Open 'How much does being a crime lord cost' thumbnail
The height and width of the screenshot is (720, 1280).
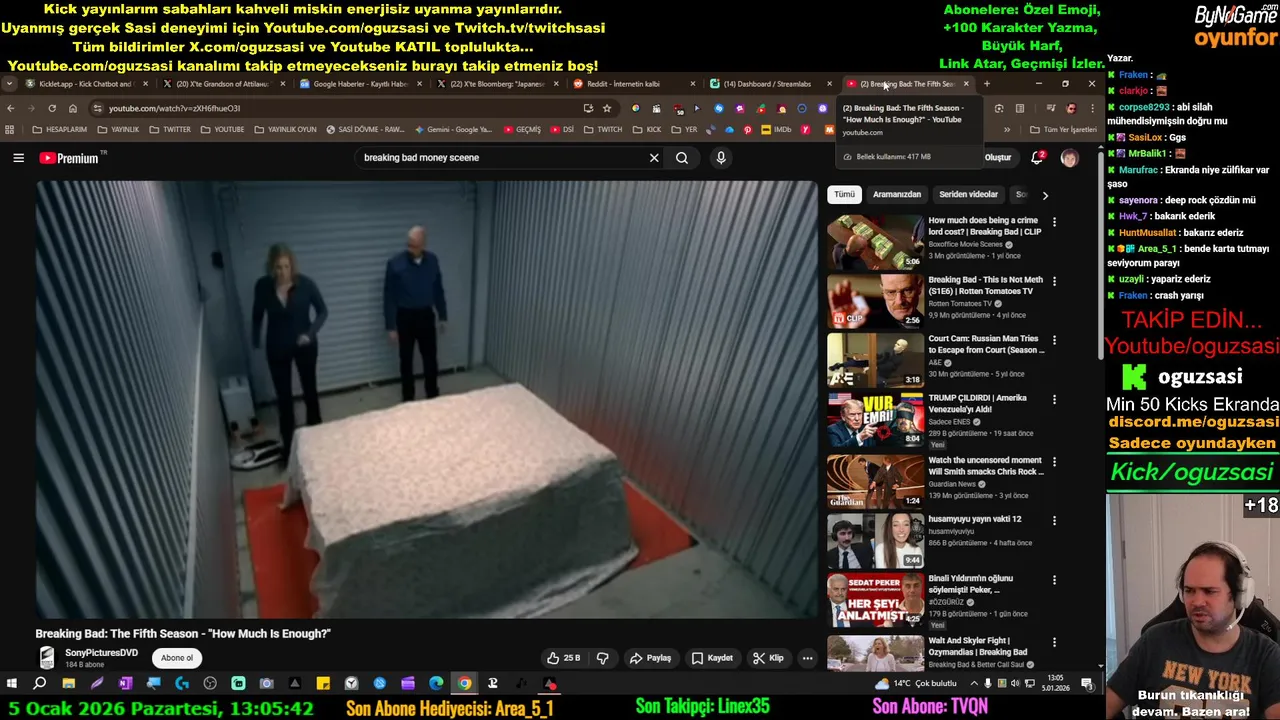click(875, 241)
